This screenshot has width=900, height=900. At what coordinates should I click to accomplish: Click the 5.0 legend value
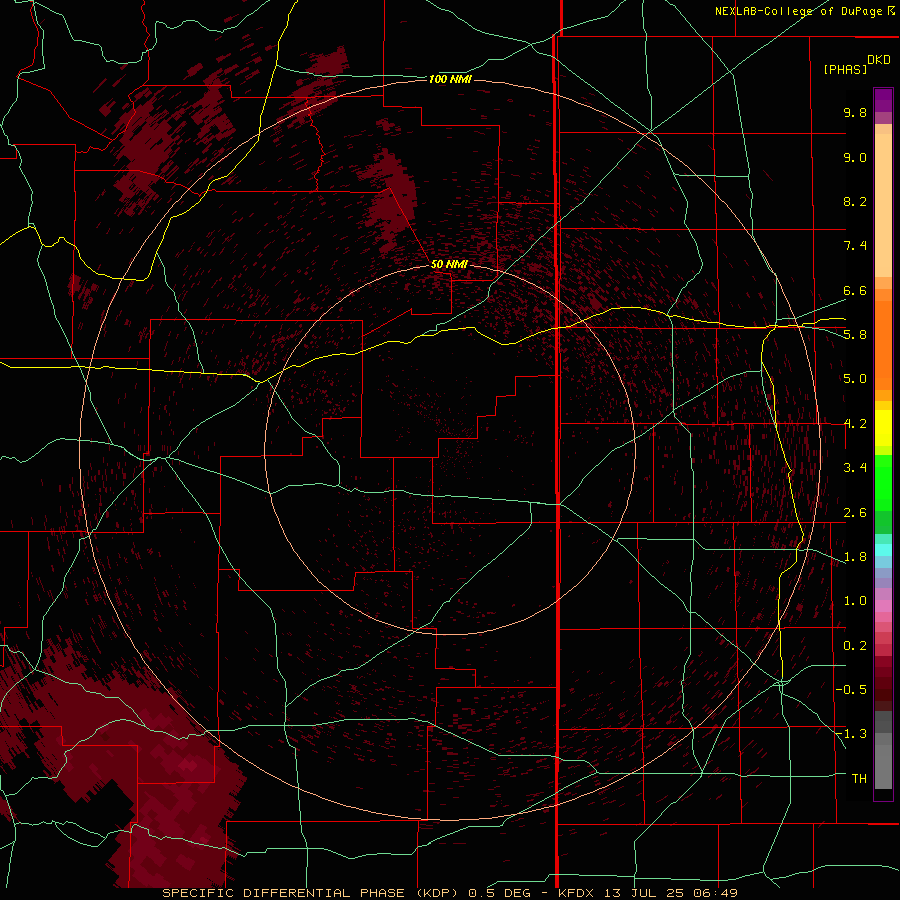(855, 379)
